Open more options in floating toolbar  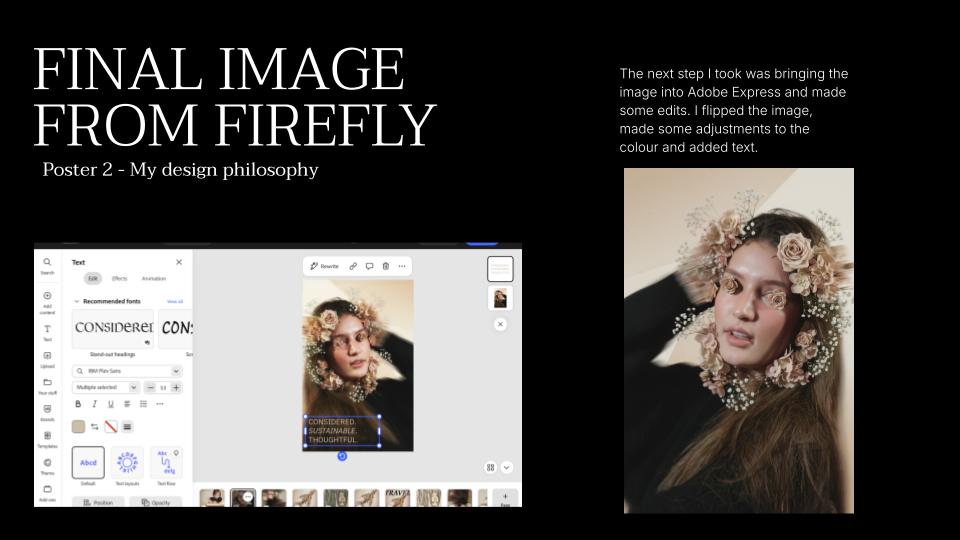(x=402, y=266)
